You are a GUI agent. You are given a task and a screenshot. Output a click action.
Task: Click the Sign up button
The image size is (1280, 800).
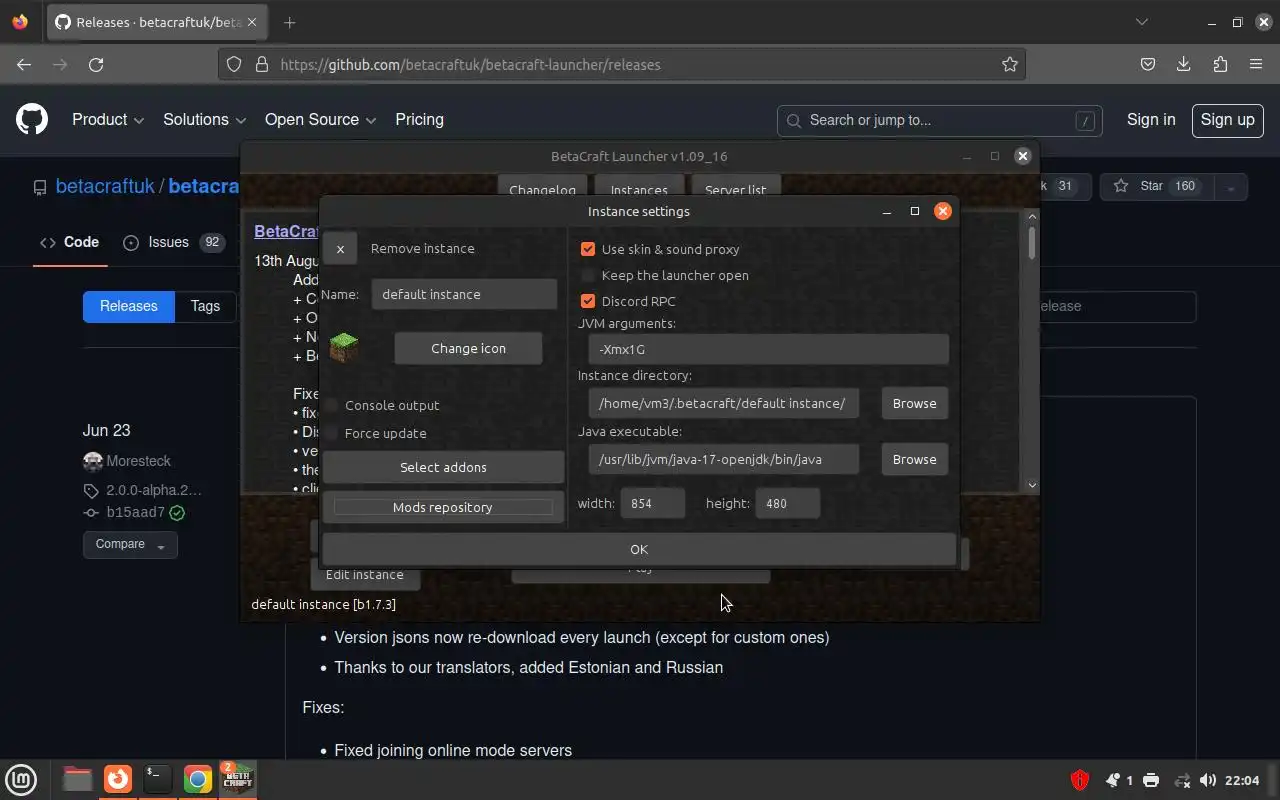click(1227, 120)
